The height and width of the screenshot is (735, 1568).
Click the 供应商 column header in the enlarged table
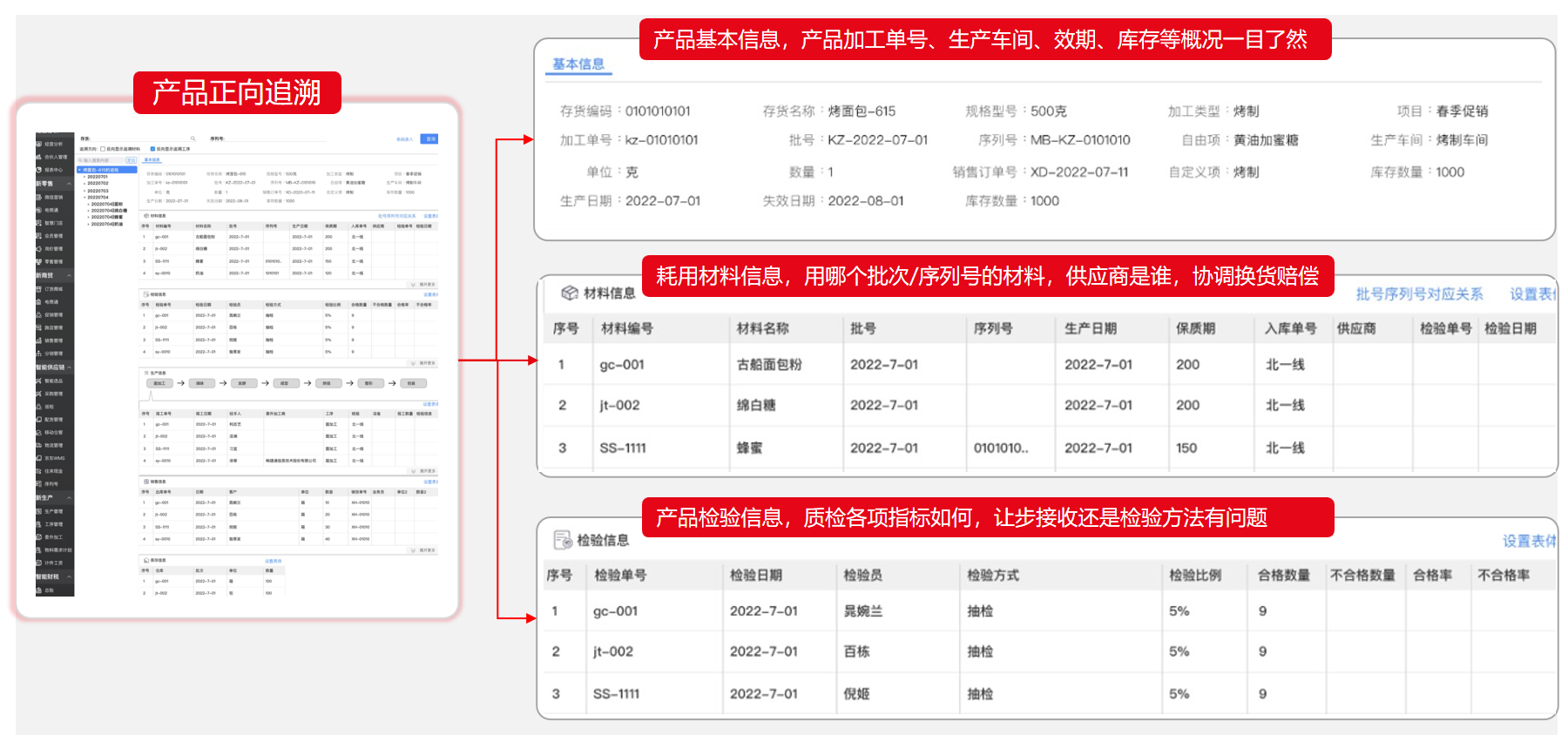pos(1356,328)
